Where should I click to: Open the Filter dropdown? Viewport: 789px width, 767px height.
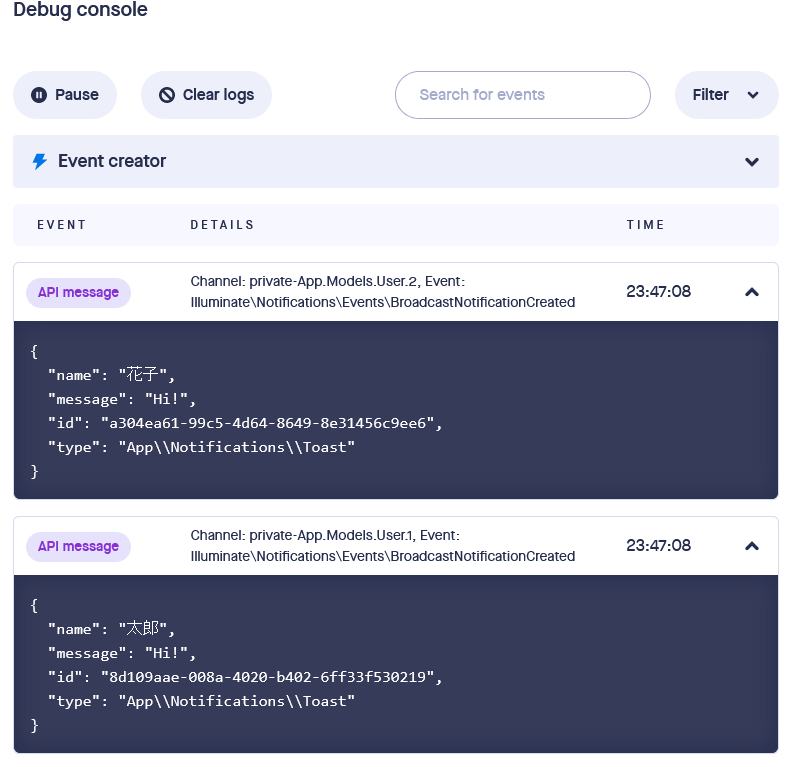click(726, 95)
